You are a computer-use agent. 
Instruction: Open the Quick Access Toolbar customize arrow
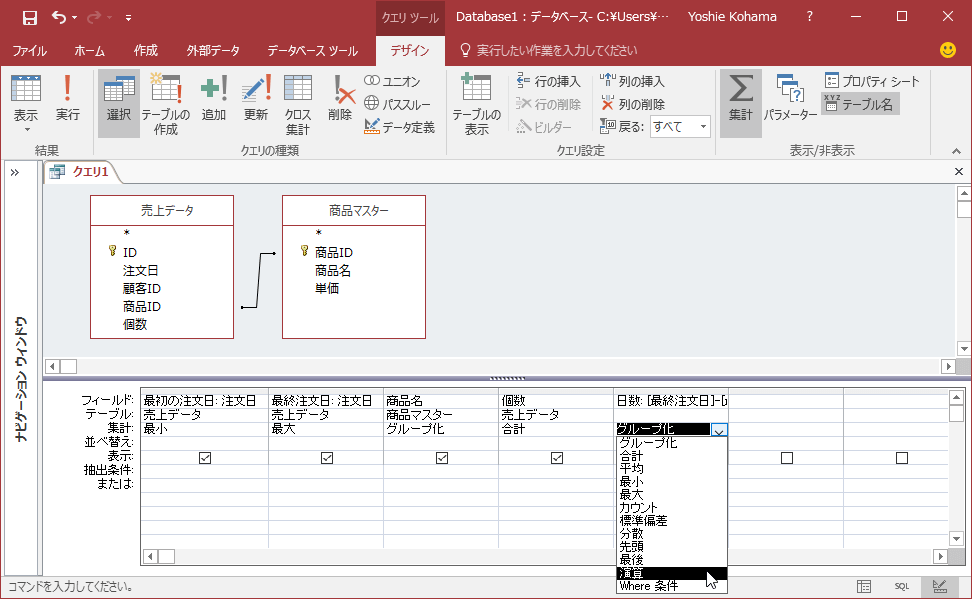click(128, 18)
